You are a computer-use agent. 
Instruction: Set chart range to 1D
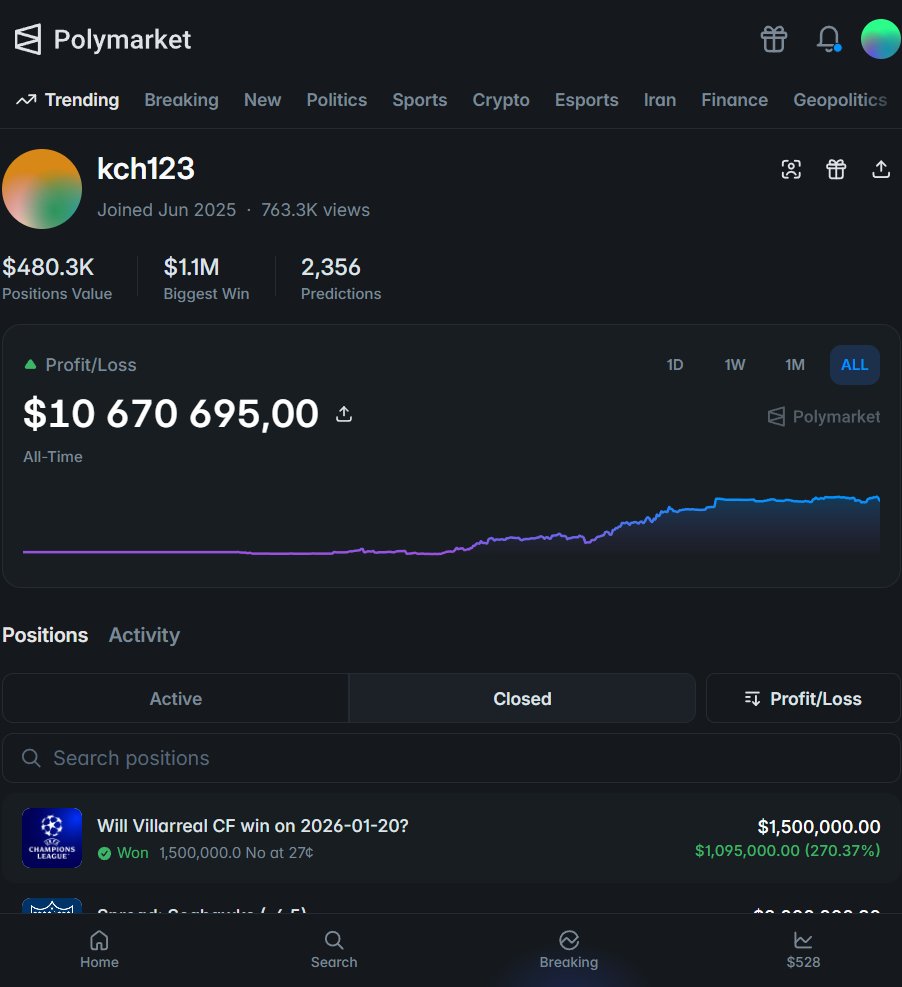pos(675,365)
